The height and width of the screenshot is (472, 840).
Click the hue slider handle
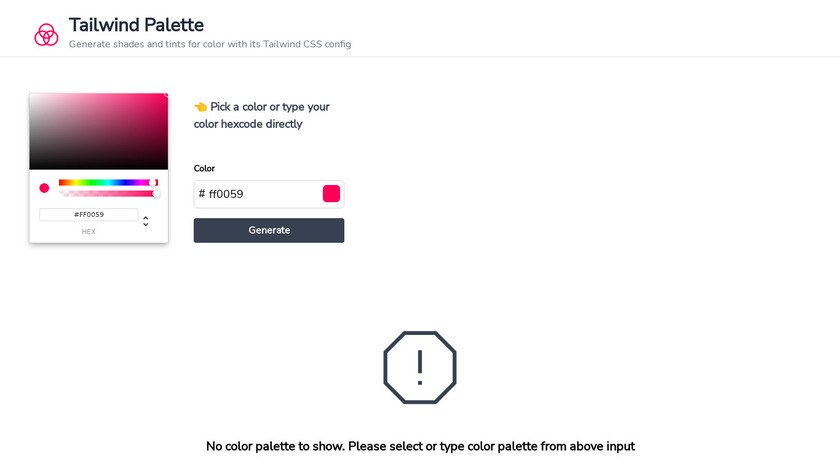coord(153,182)
